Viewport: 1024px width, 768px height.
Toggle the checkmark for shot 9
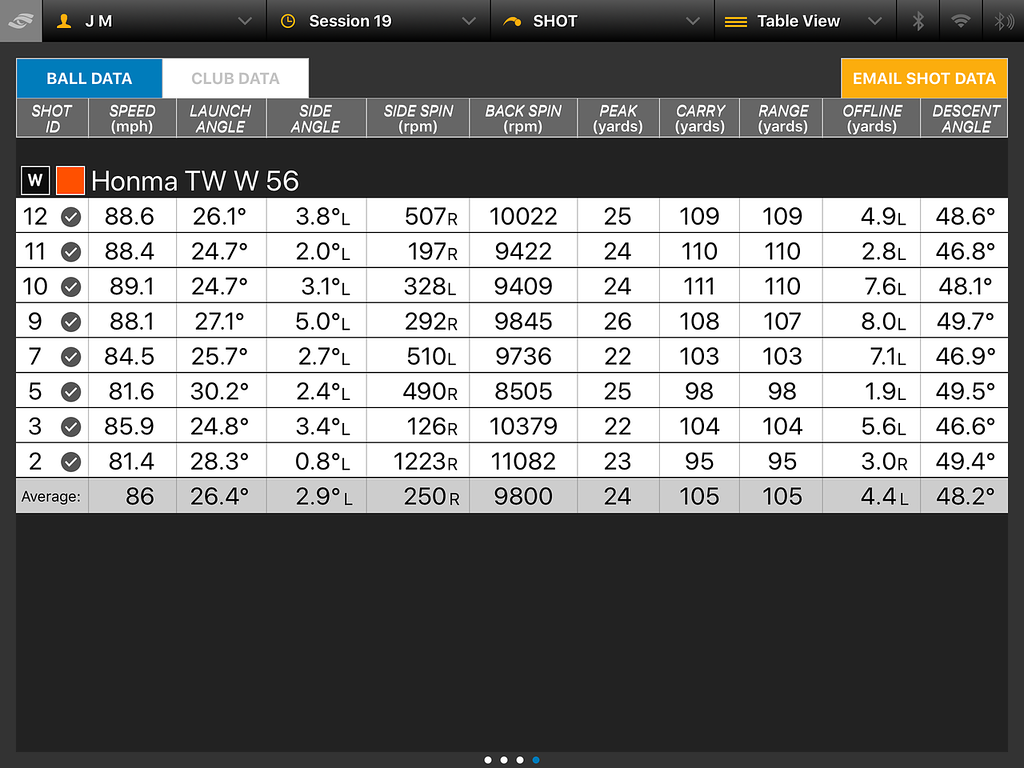pos(71,321)
